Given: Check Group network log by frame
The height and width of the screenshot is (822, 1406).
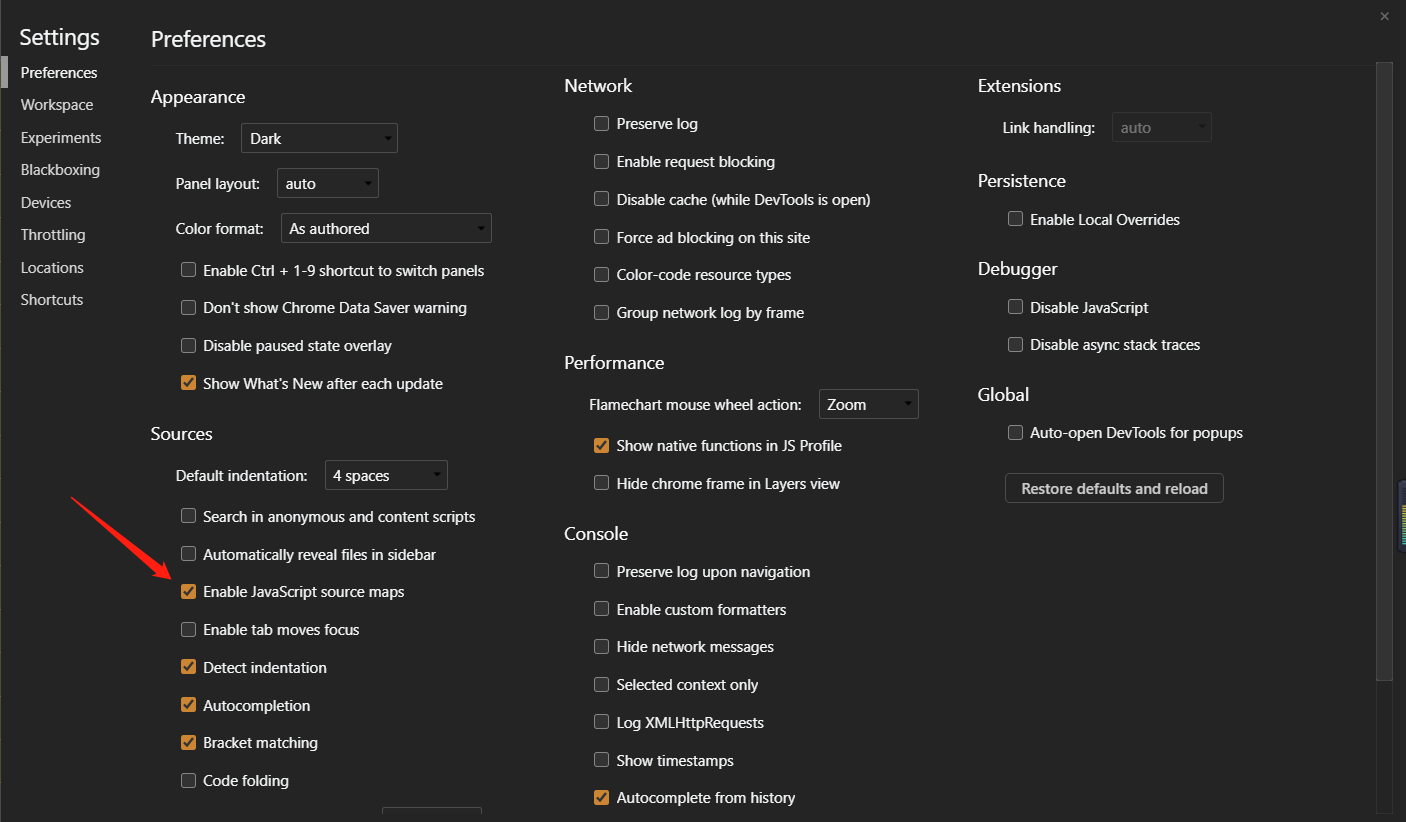Looking at the screenshot, I should 601,312.
